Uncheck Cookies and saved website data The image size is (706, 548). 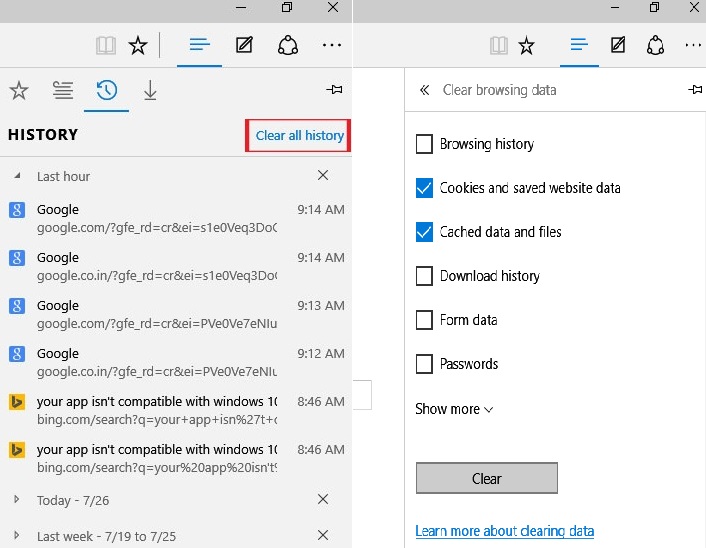(424, 188)
